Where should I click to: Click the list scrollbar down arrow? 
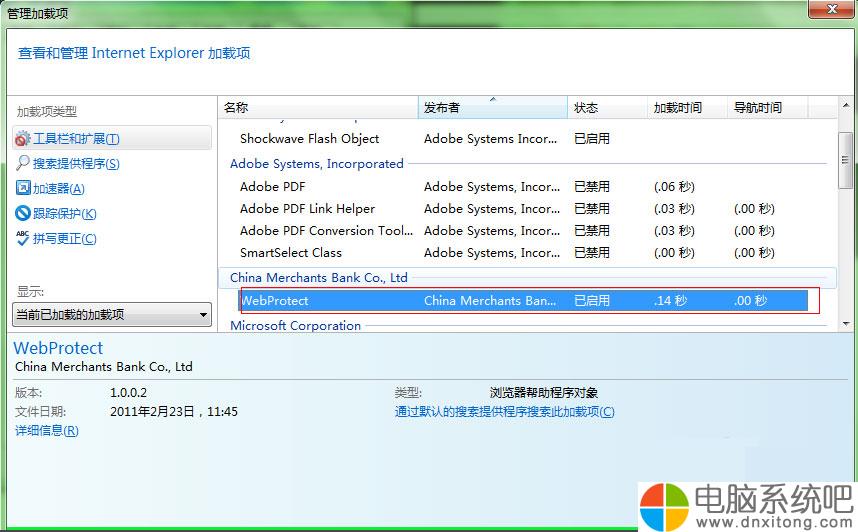click(x=845, y=323)
